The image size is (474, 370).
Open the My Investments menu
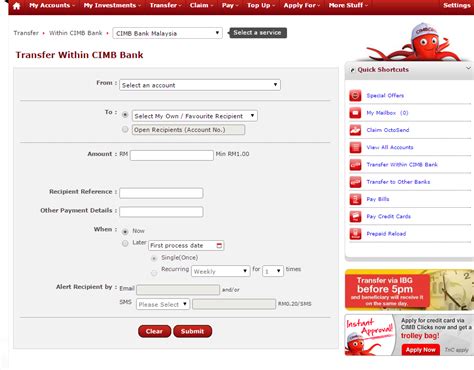click(112, 5)
